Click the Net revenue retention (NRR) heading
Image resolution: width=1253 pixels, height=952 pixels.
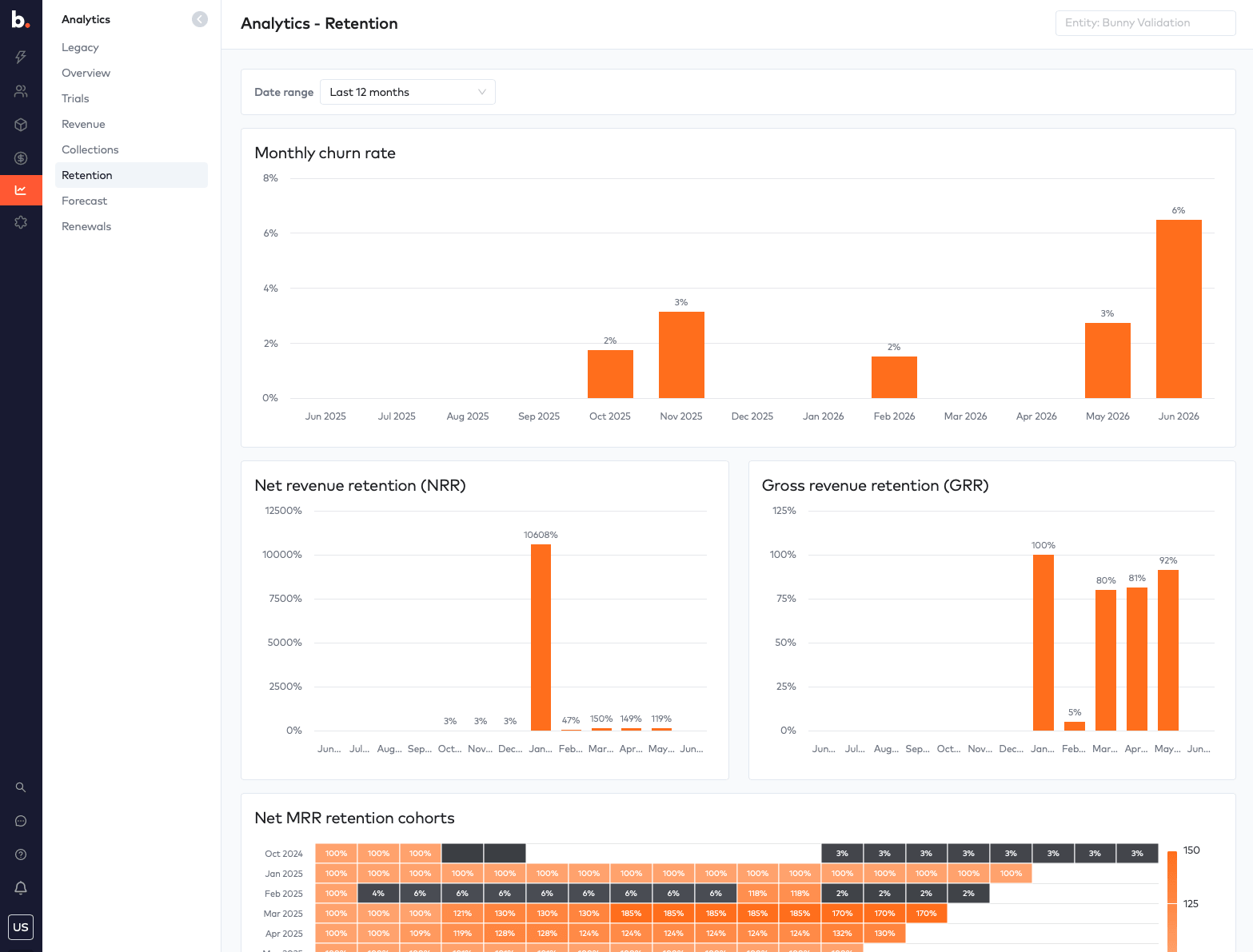(x=360, y=485)
